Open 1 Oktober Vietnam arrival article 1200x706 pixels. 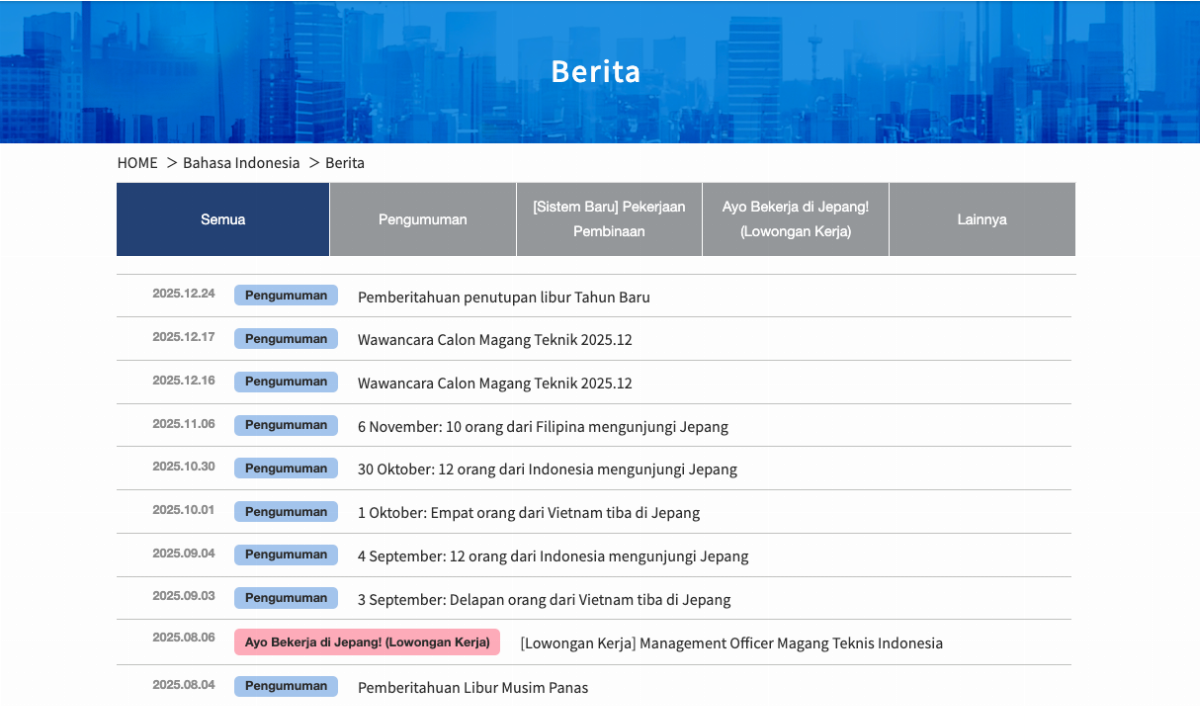tap(529, 513)
